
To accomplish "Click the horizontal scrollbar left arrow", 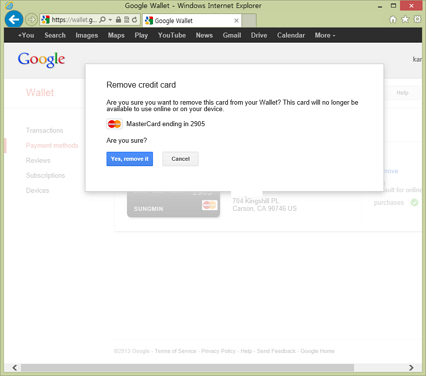I will click(15, 368).
